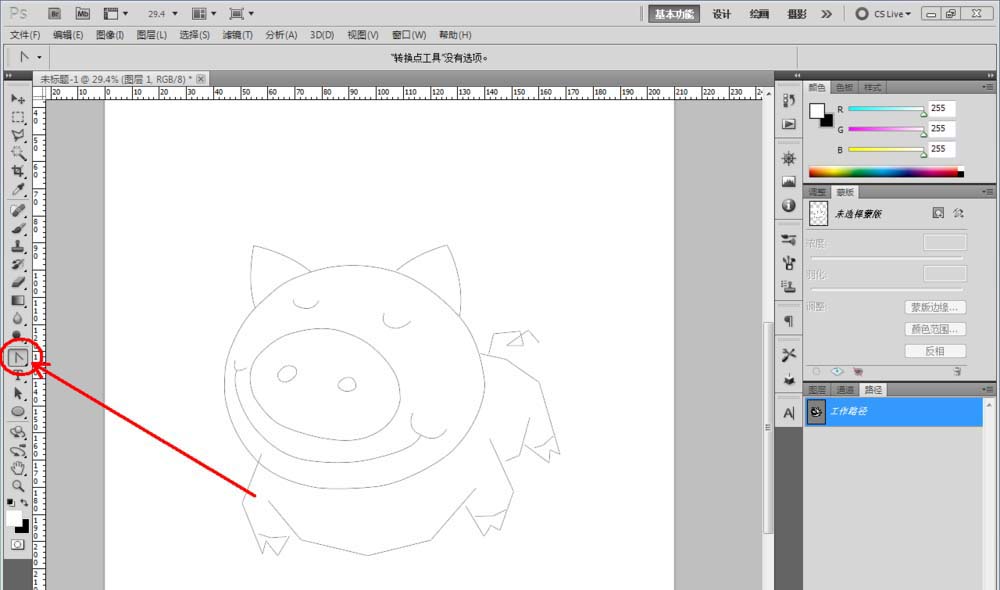Open 滤镜(T) menu
The image size is (1000, 590).
click(x=237, y=35)
